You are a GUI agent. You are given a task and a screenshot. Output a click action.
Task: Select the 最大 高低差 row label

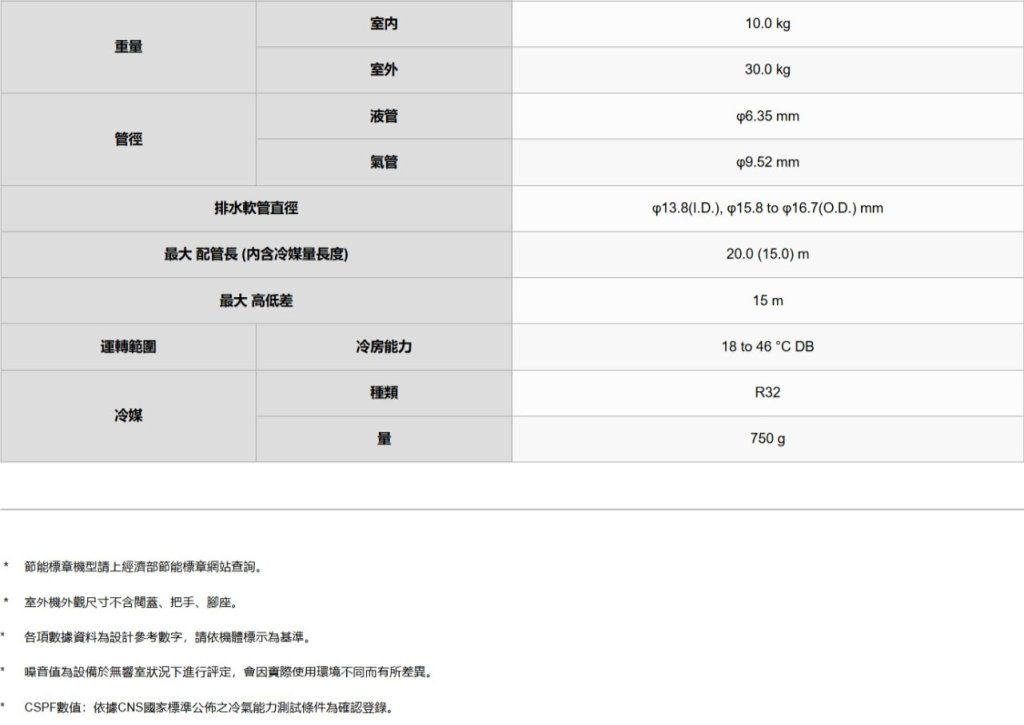pos(256,301)
